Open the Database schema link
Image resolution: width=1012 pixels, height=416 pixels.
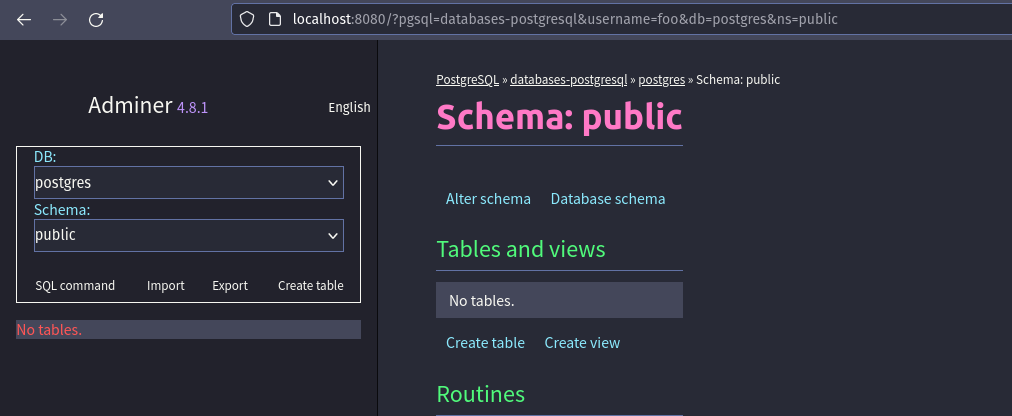click(x=607, y=199)
